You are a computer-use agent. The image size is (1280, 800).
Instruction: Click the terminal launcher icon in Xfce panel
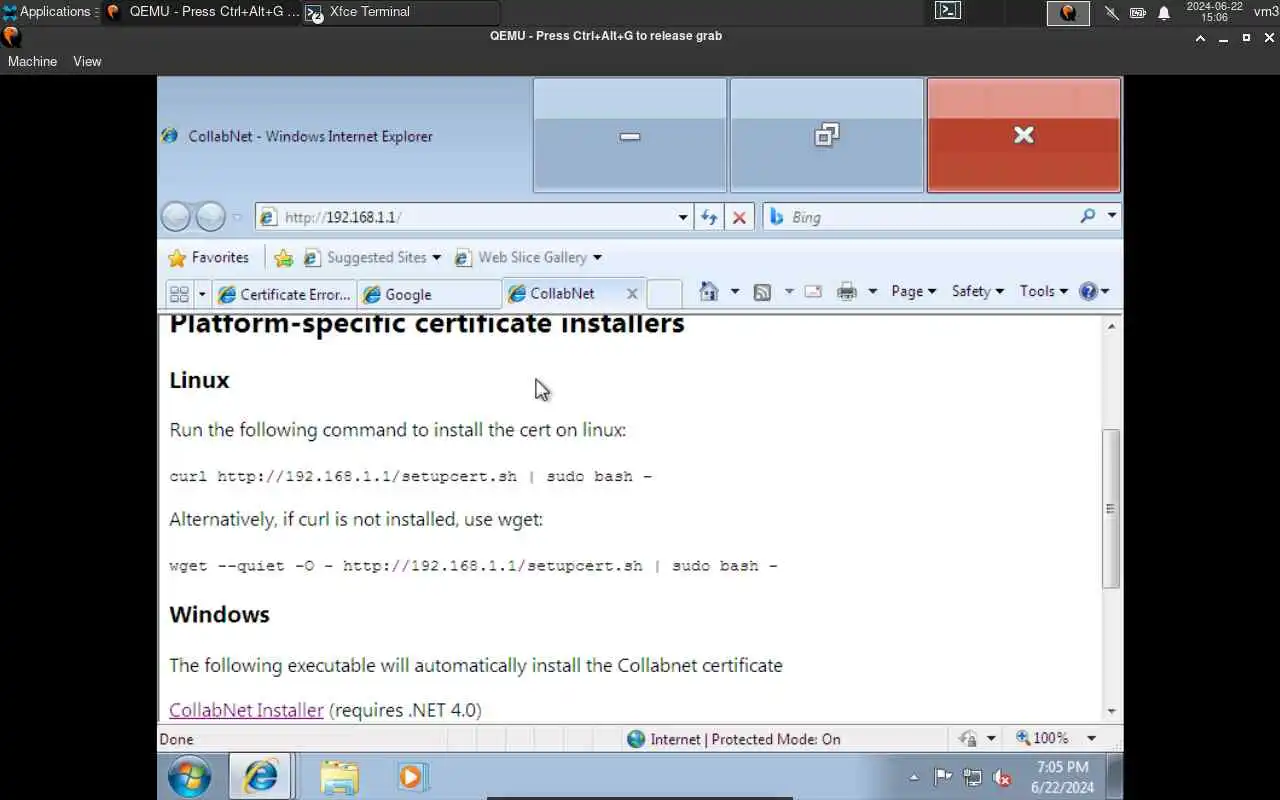[x=947, y=11]
